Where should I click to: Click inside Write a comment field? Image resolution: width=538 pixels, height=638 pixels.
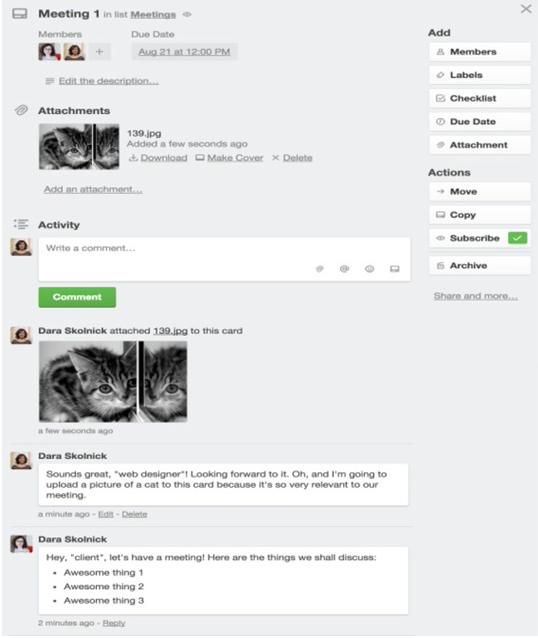[x=225, y=259]
